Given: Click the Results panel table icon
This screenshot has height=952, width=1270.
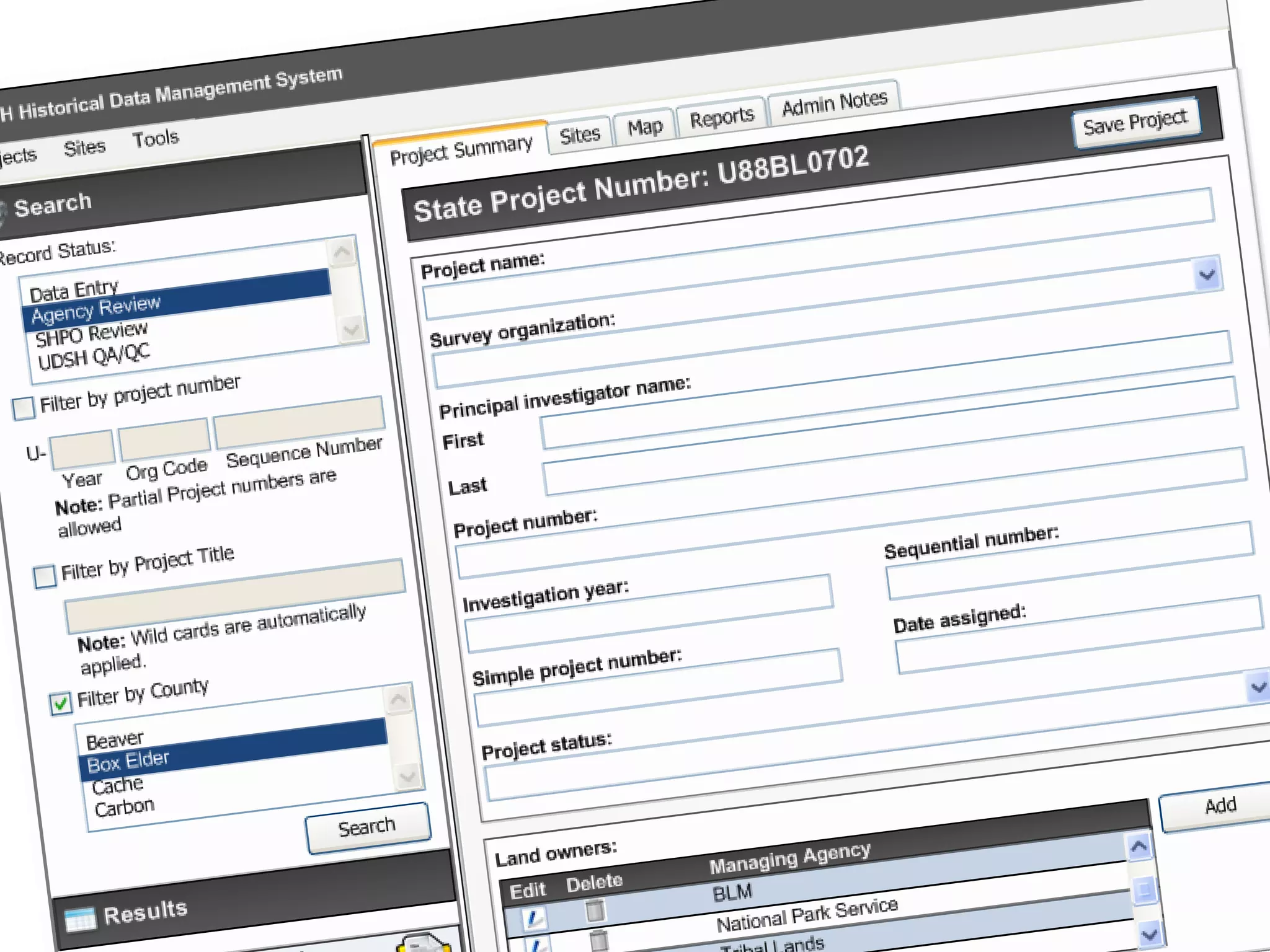Looking at the screenshot, I should click(81, 919).
